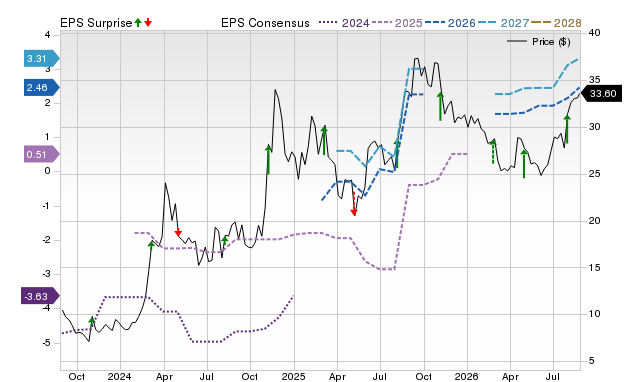
Task: Click the 35 label on the price axis
Action: 595,80
